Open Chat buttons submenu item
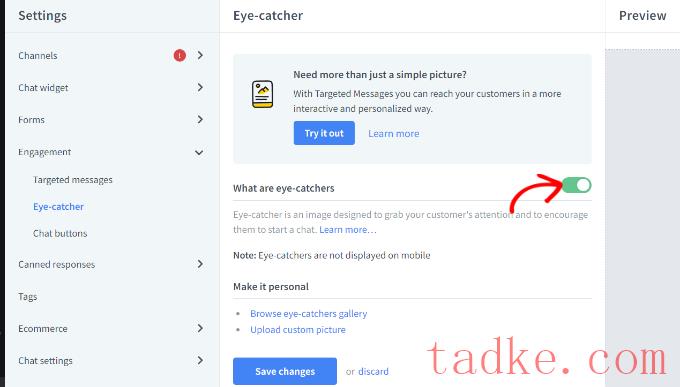Screen dimensions: 680x387 tap(60, 233)
